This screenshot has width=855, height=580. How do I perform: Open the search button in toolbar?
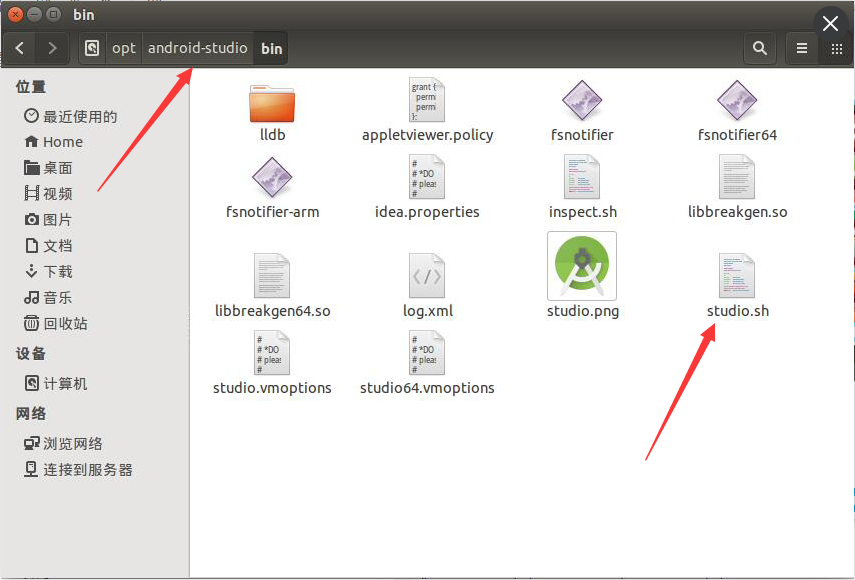pos(760,48)
